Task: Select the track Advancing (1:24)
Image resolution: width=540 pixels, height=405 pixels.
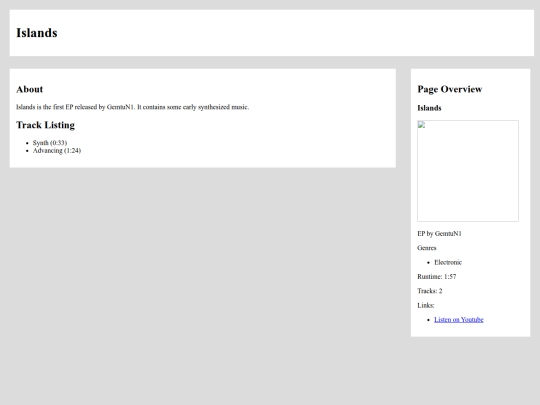Action: tap(57, 150)
